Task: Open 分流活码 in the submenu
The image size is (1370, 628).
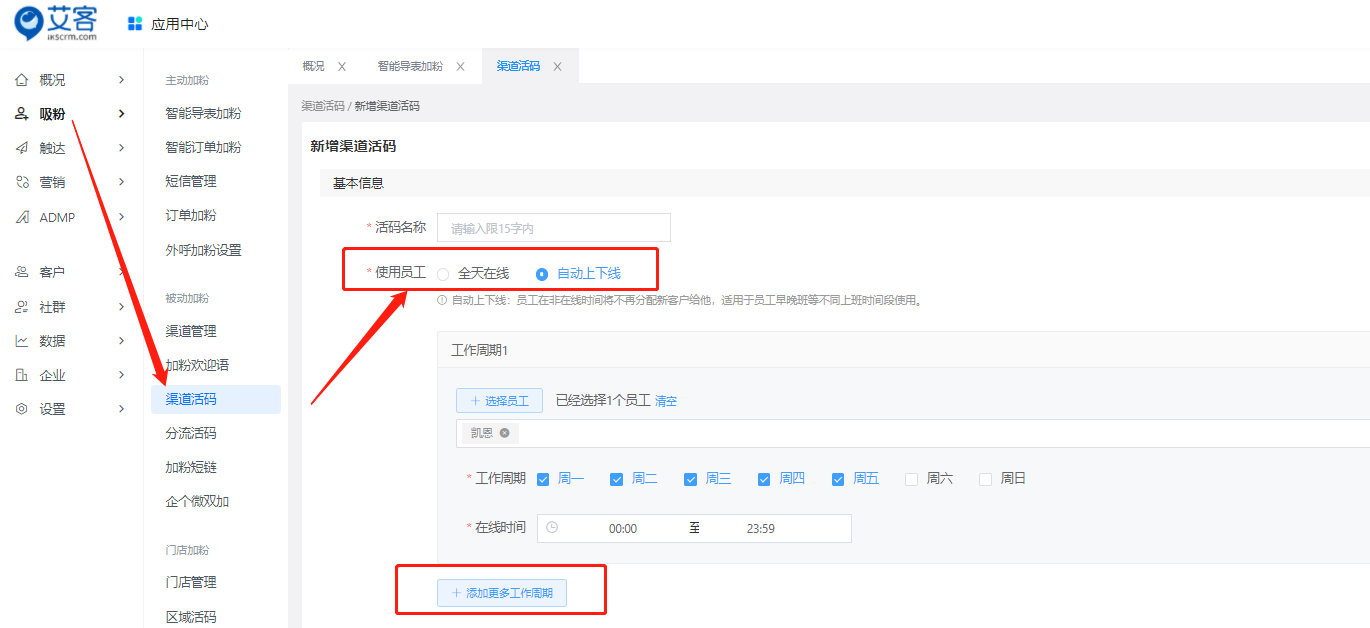Action: pyautogui.click(x=191, y=433)
